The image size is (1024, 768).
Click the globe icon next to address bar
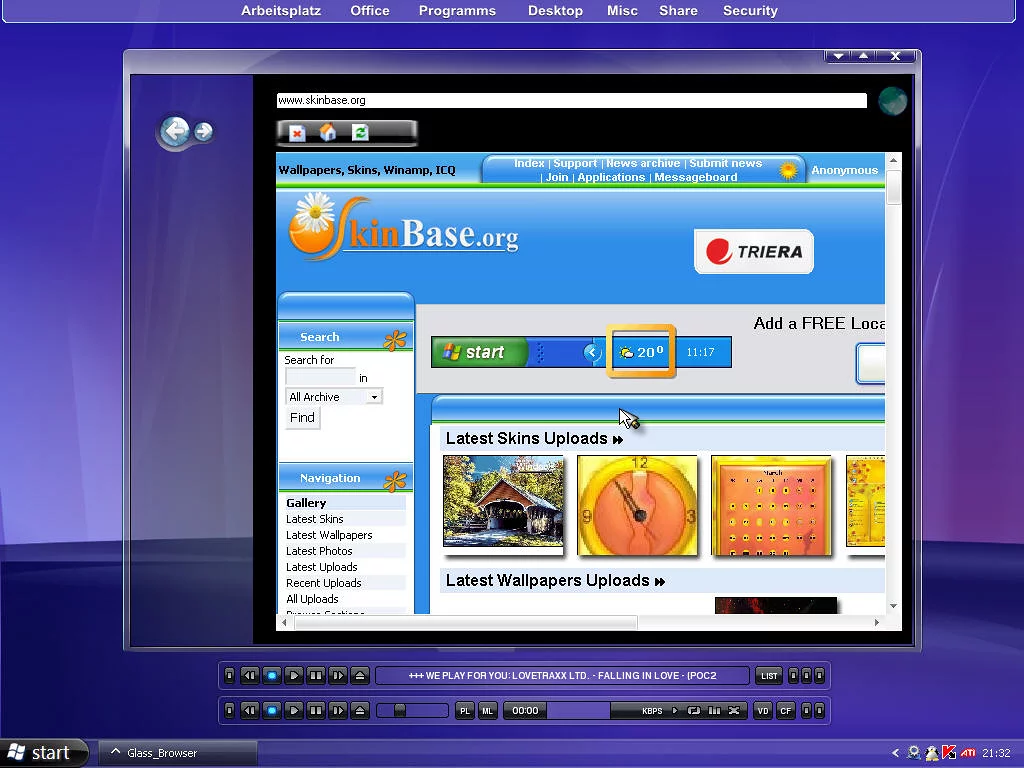(892, 101)
